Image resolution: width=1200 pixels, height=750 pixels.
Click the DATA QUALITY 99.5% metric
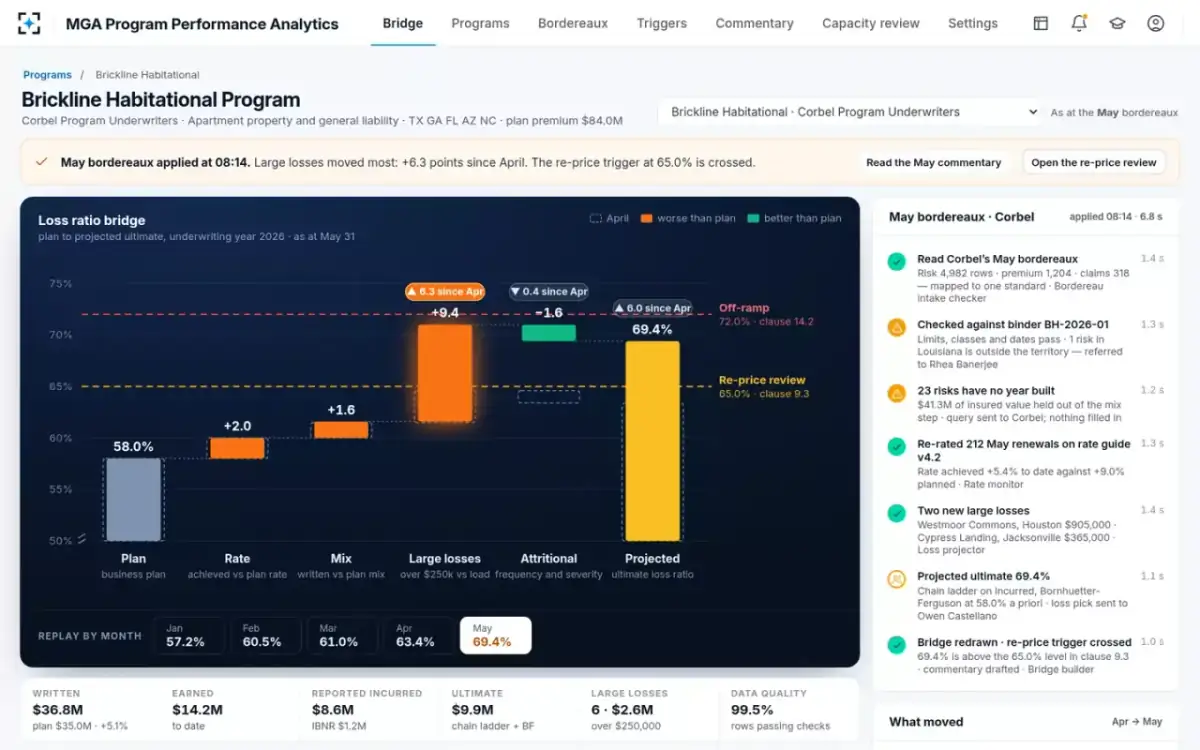(x=781, y=710)
